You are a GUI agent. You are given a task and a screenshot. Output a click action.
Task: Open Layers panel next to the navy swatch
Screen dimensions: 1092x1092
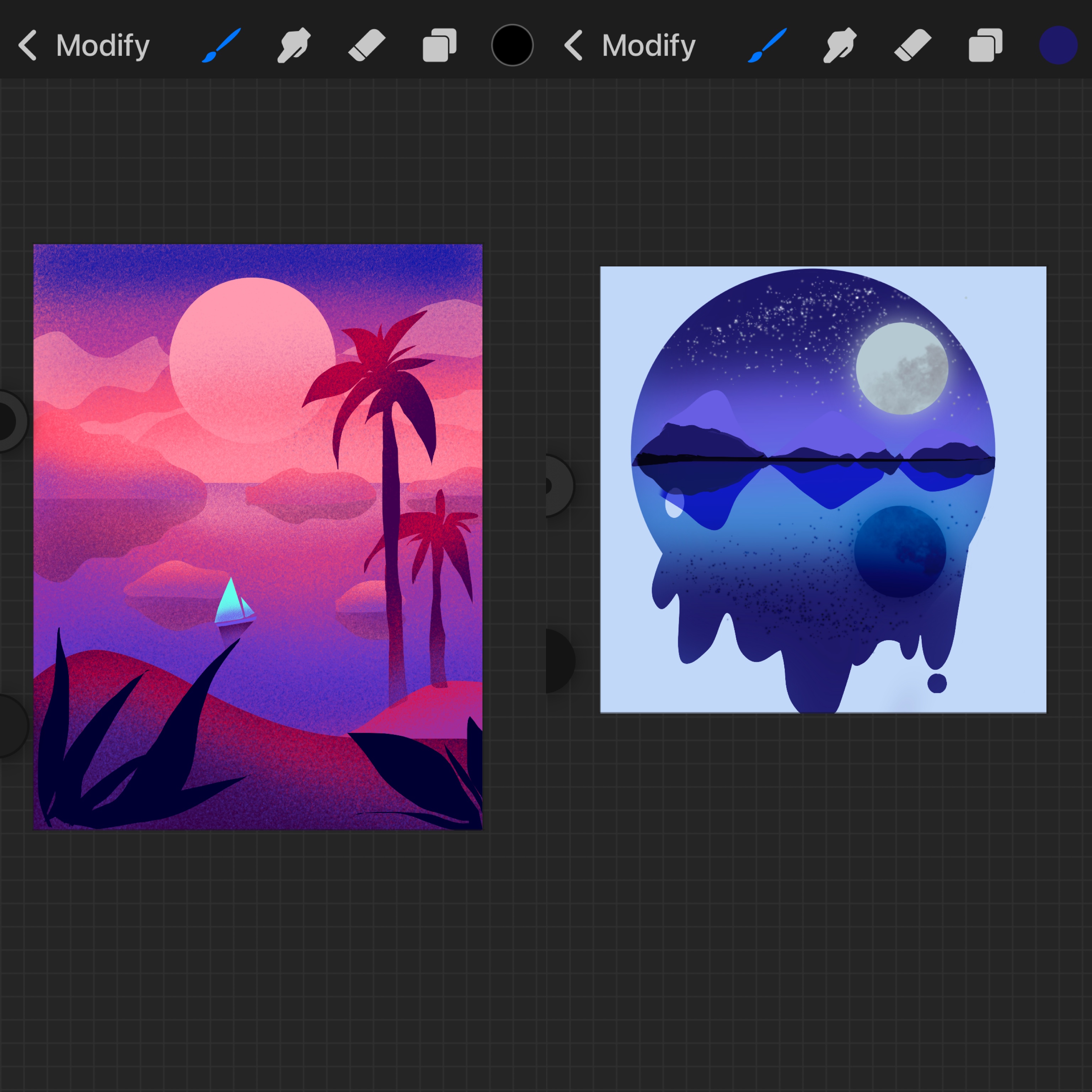click(x=985, y=45)
